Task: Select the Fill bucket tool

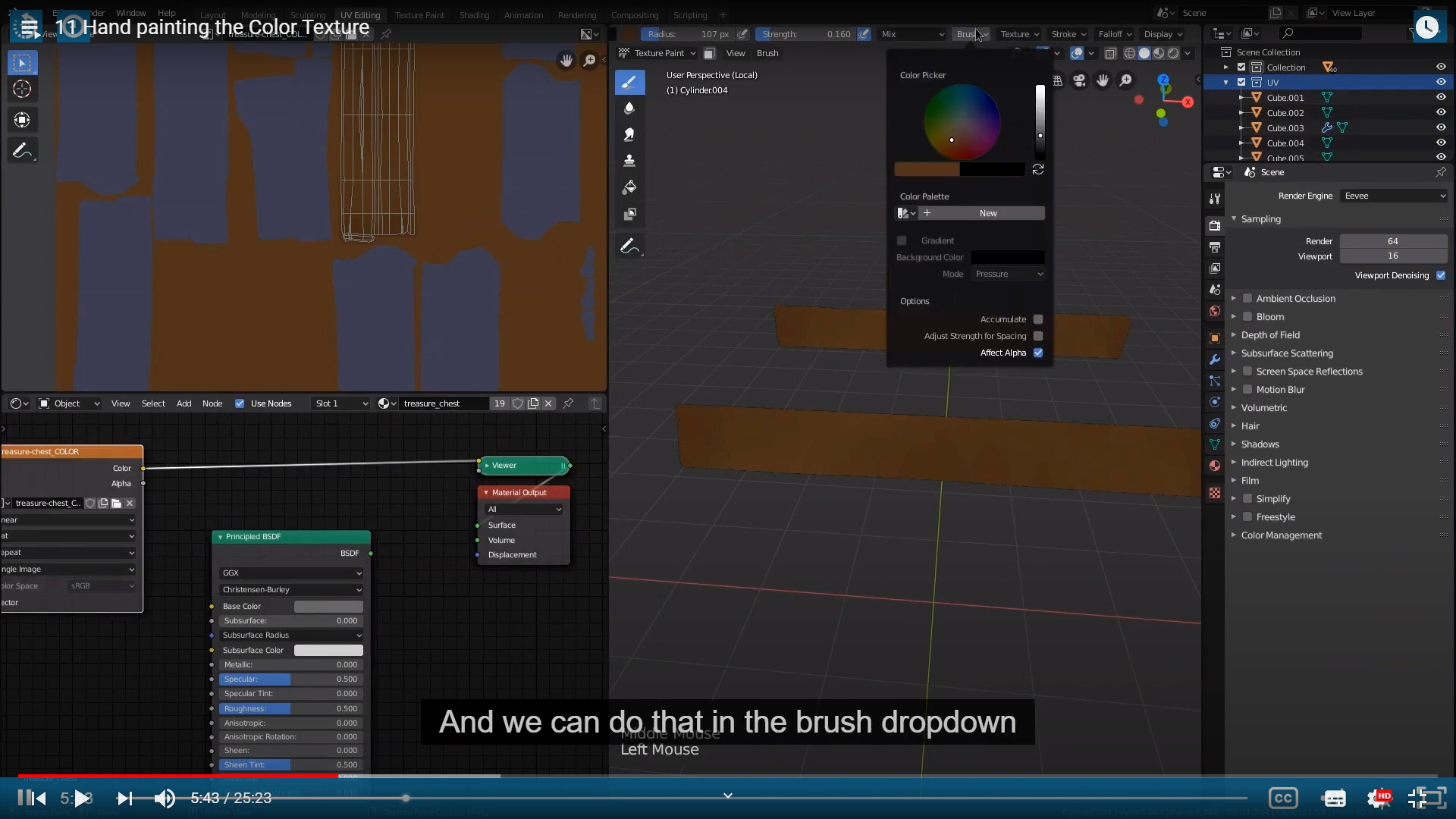Action: point(629,187)
